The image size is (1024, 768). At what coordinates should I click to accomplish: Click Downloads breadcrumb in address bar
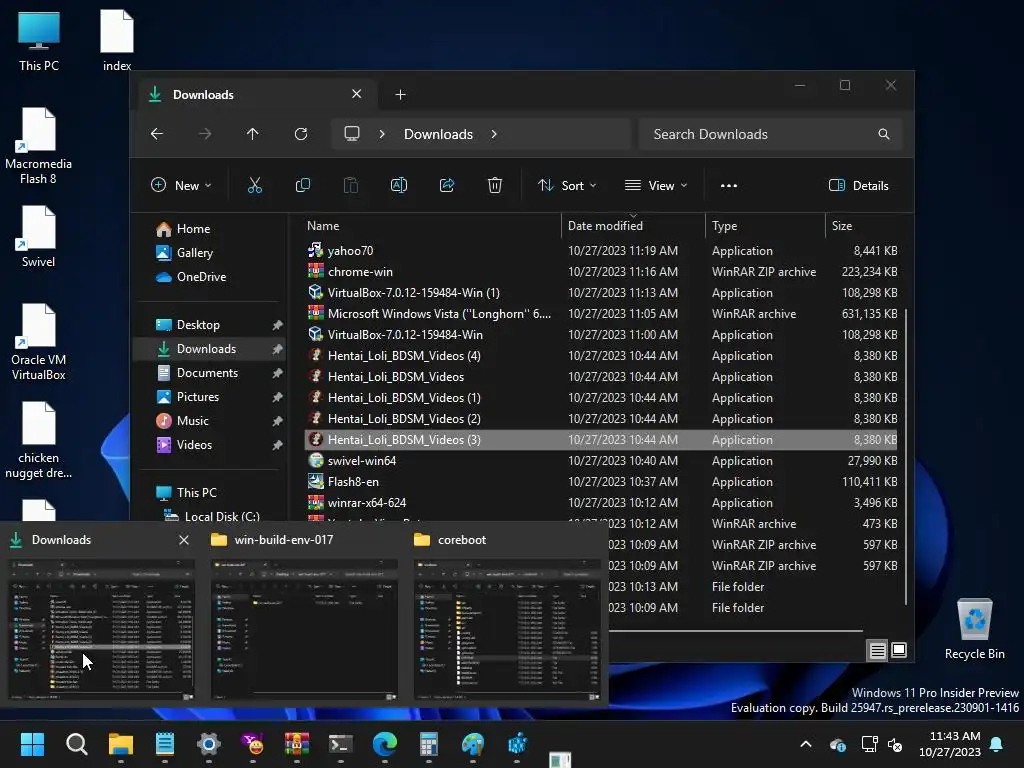pos(438,134)
